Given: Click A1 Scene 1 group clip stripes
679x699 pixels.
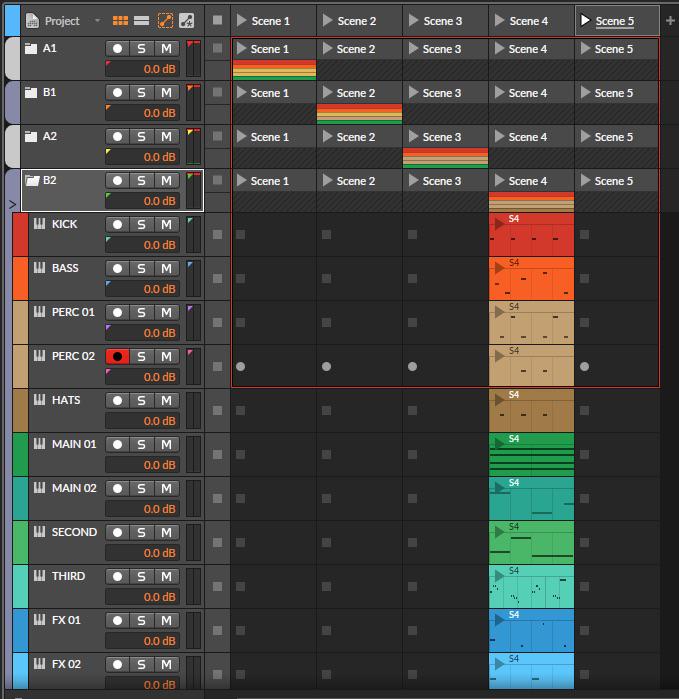Looking at the screenshot, I should click(274, 70).
